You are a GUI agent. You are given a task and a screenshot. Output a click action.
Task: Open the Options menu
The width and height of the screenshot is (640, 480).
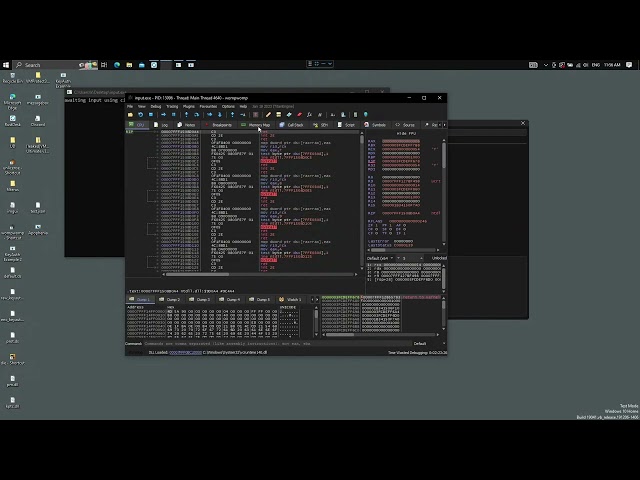[x=228, y=107]
